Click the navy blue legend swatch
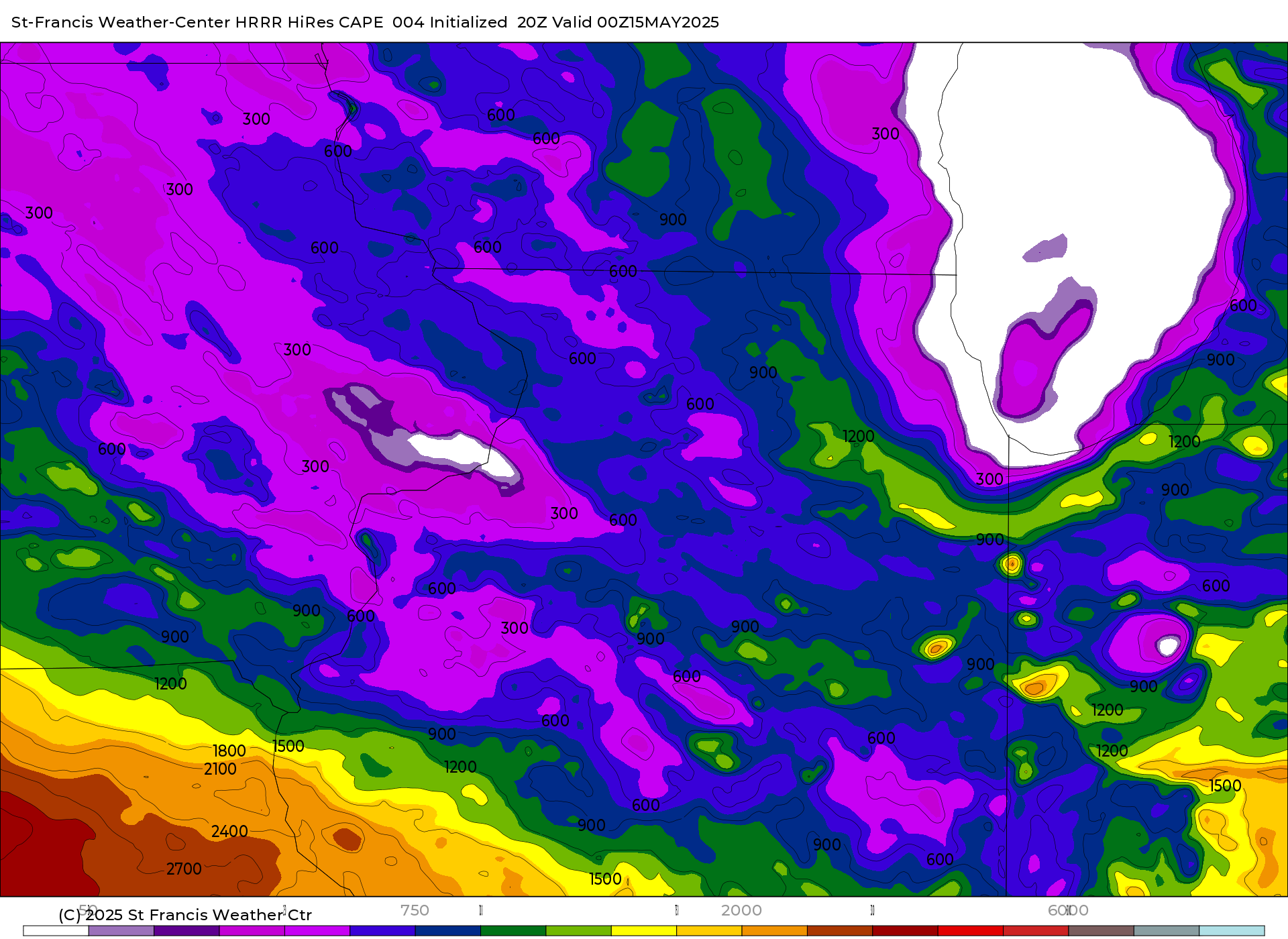The height and width of the screenshot is (939, 1288). click(x=448, y=931)
